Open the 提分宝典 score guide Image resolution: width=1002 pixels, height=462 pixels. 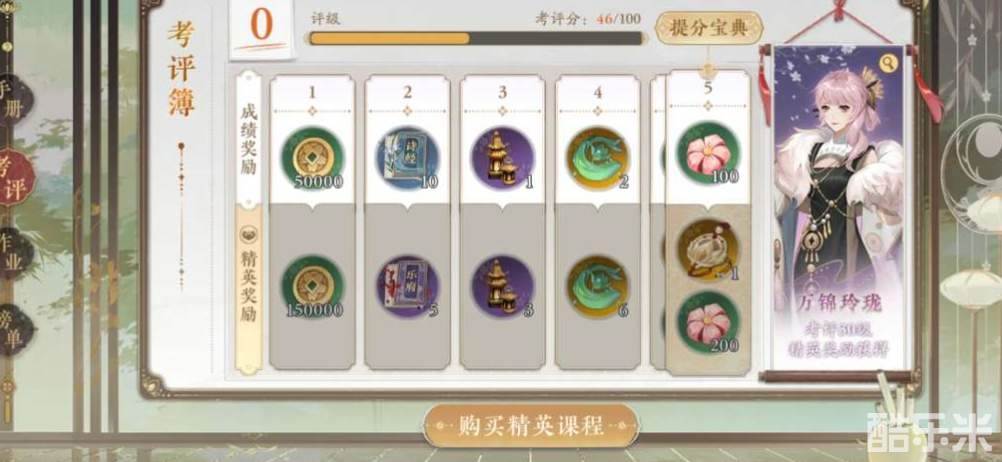click(x=709, y=27)
